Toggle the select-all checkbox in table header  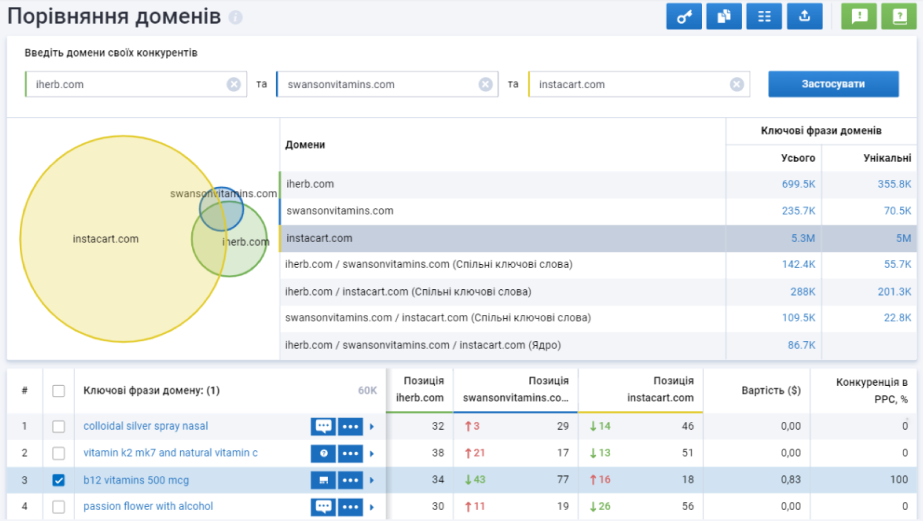58,391
